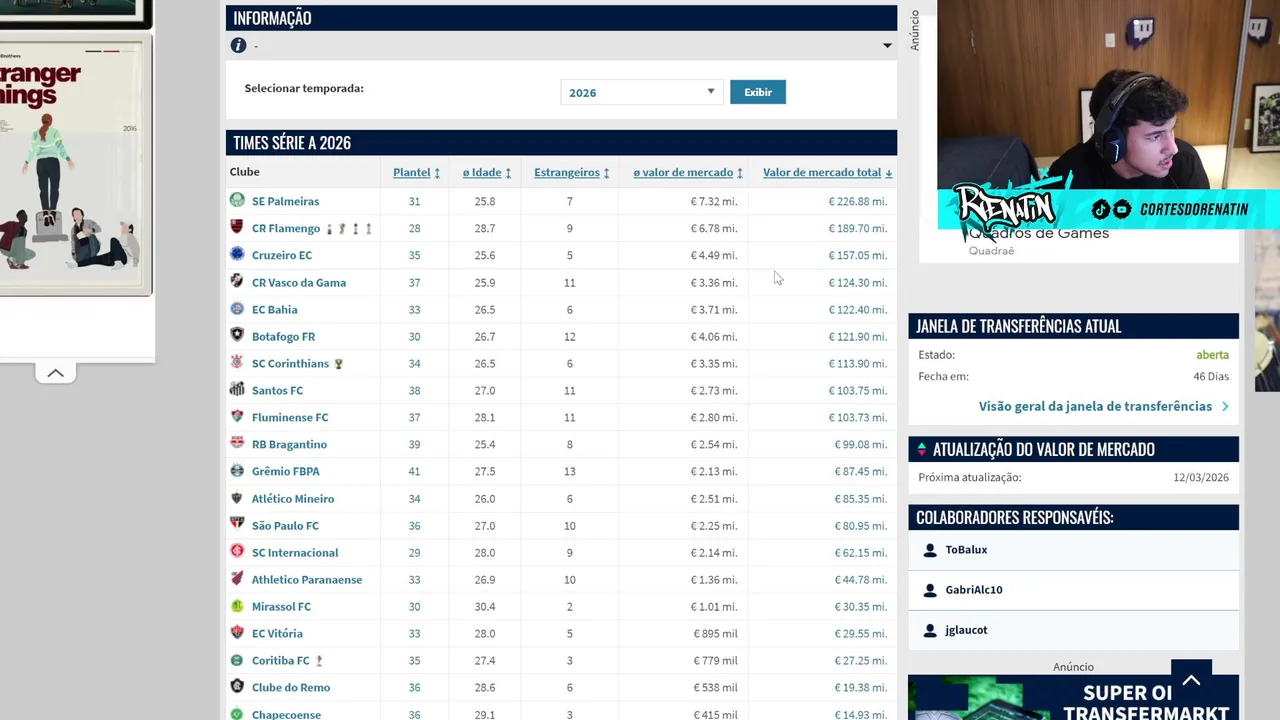Click the Cruzeiro EC crest icon
The width and height of the screenshot is (1280, 720).
(x=237, y=254)
